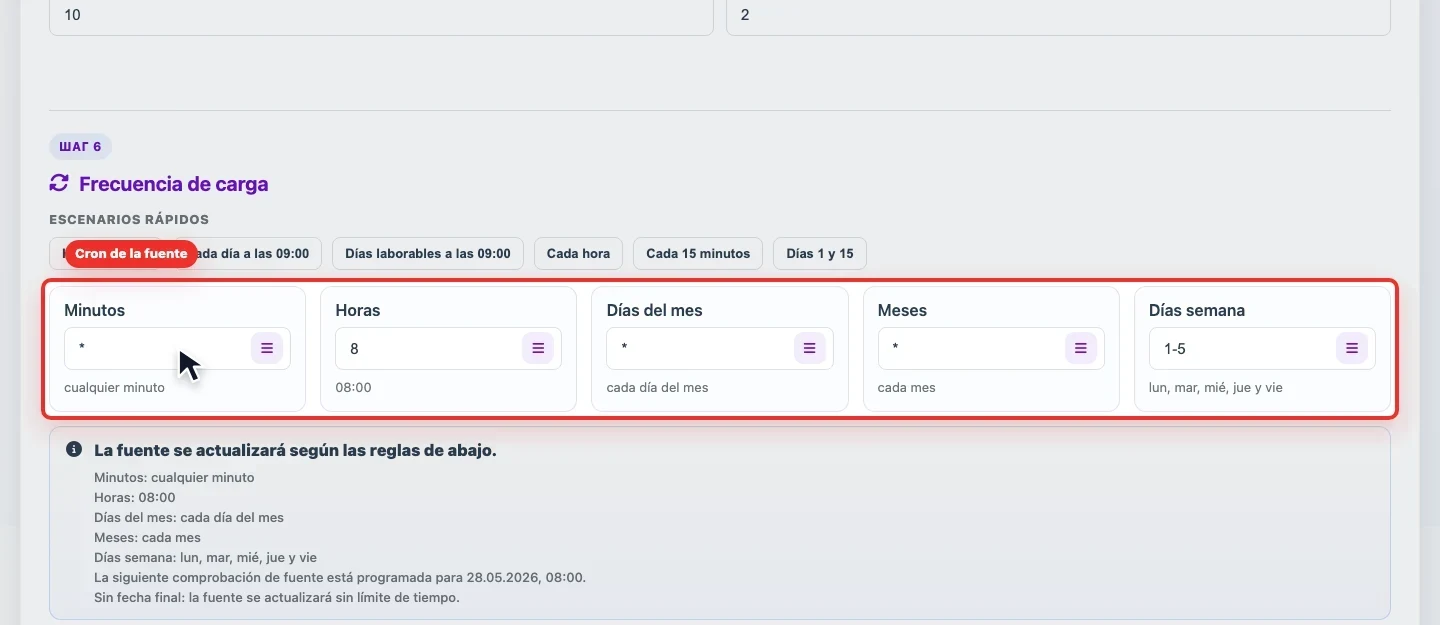Click 'cada día del mes' hint text
The width and height of the screenshot is (1440, 625).
pos(657,387)
